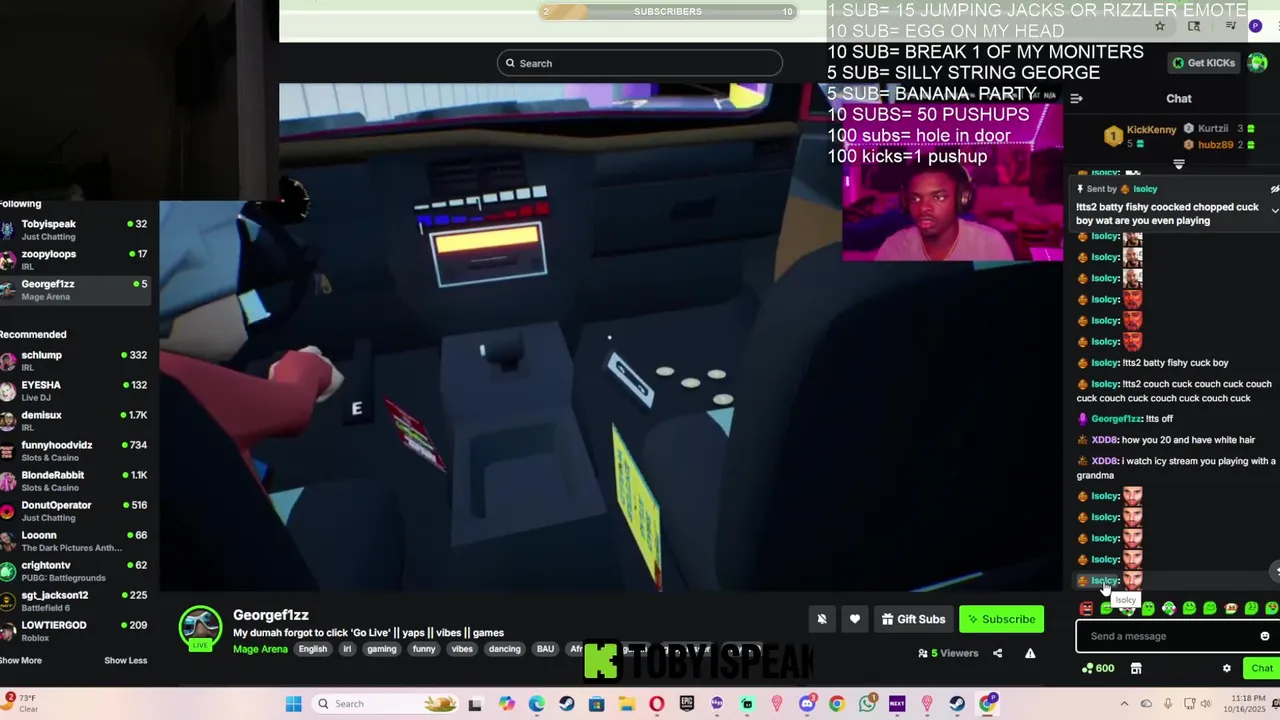Open the share icon beside viewer count
Viewport: 1280px width, 720px height.
pyautogui.click(x=997, y=653)
